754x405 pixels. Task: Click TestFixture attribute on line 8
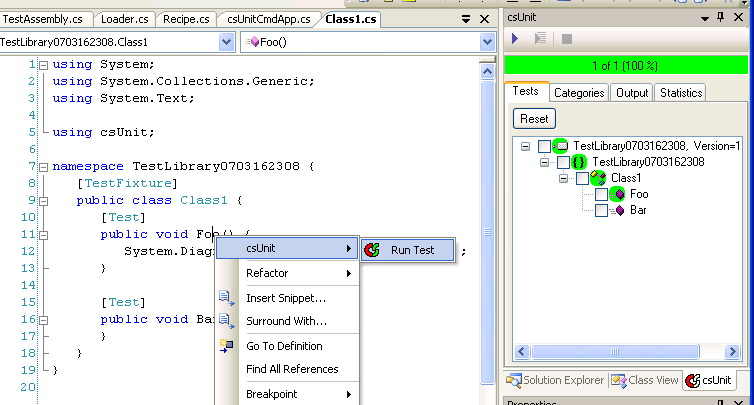[x=128, y=183]
